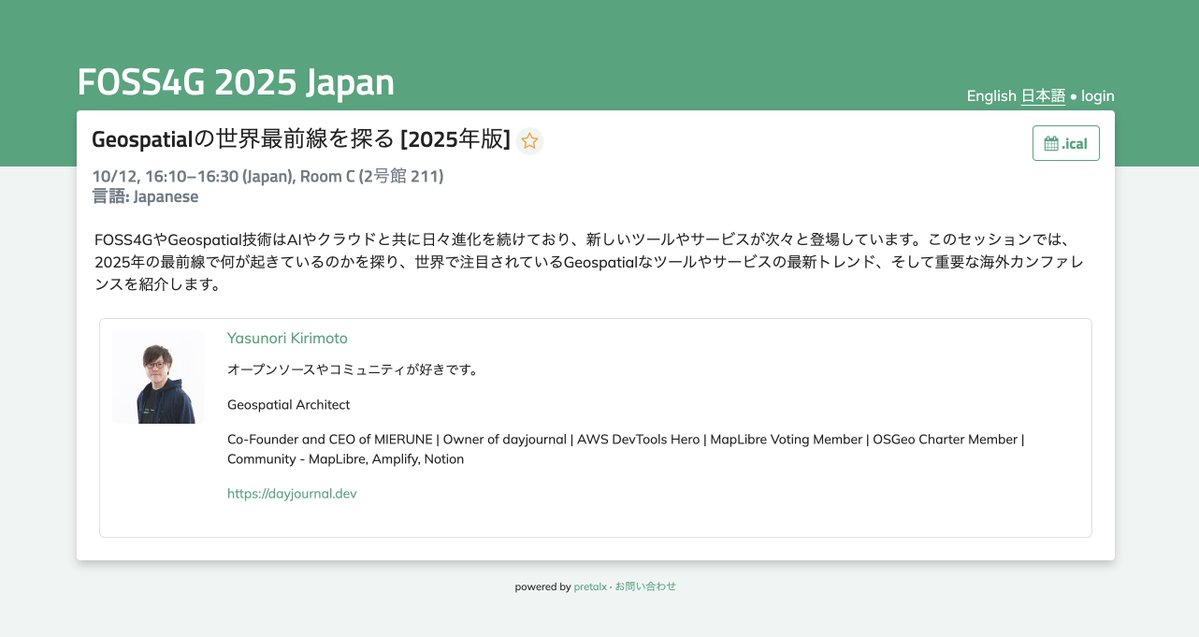Click the session abstract paragraph
Screen dimensions: 1199x637
click(589, 262)
